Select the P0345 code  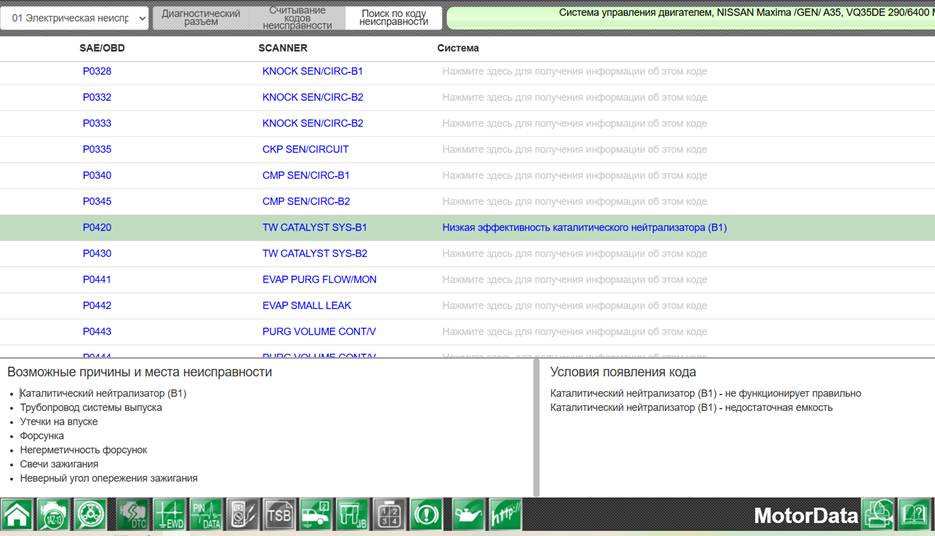97,202
